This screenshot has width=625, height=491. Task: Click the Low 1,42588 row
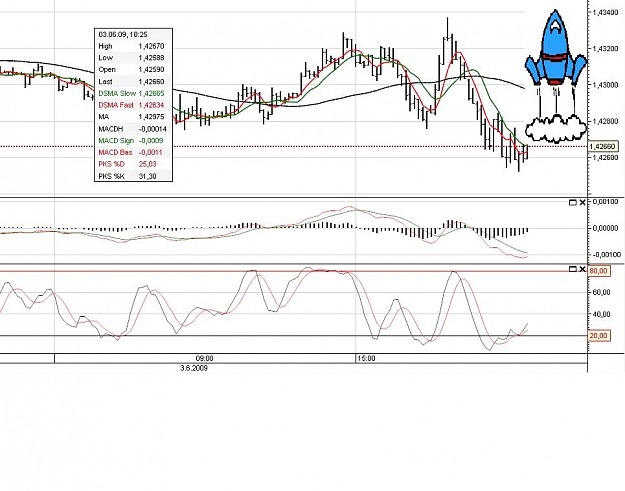tap(134, 58)
